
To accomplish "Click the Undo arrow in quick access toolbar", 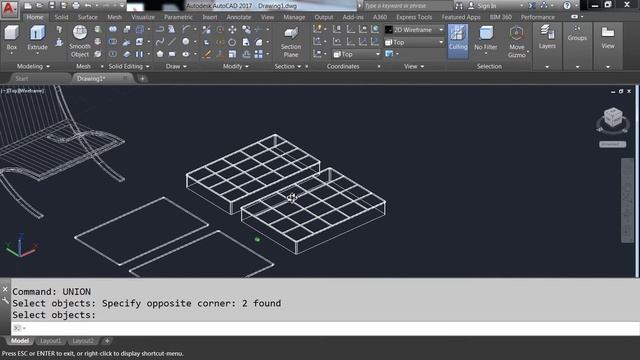I will point(88,6).
